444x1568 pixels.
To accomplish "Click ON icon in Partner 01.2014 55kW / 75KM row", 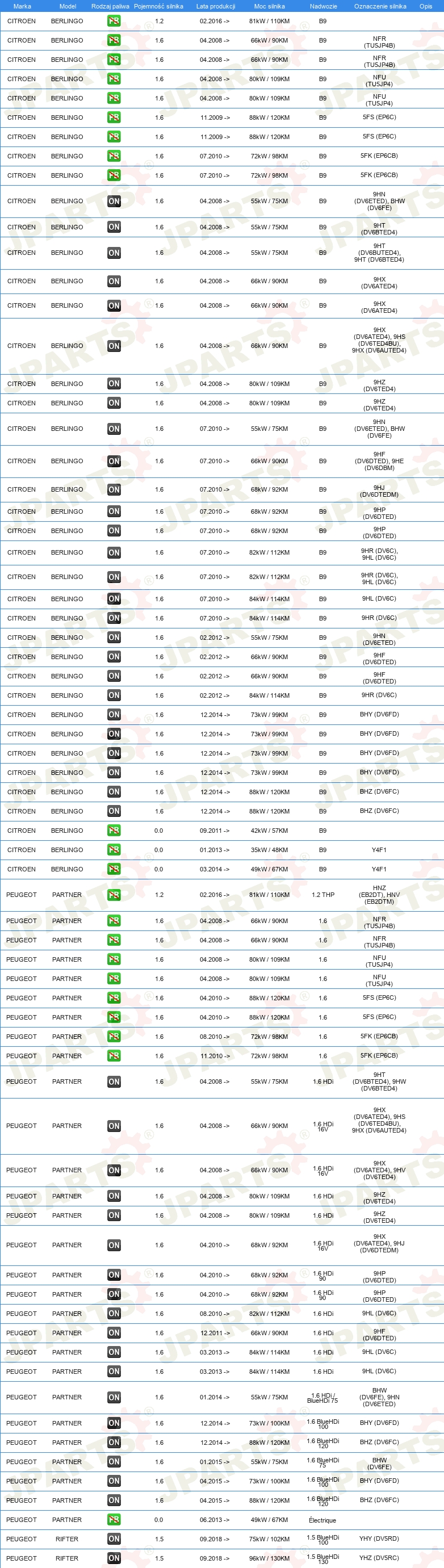I will click(114, 1398).
